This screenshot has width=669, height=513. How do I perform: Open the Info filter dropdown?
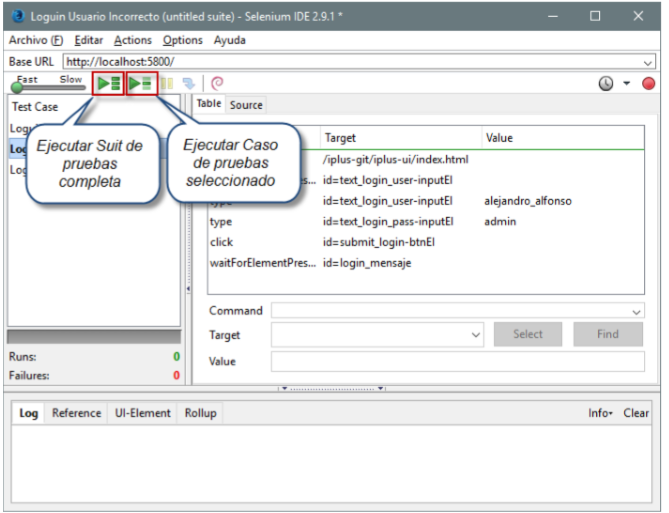point(600,413)
